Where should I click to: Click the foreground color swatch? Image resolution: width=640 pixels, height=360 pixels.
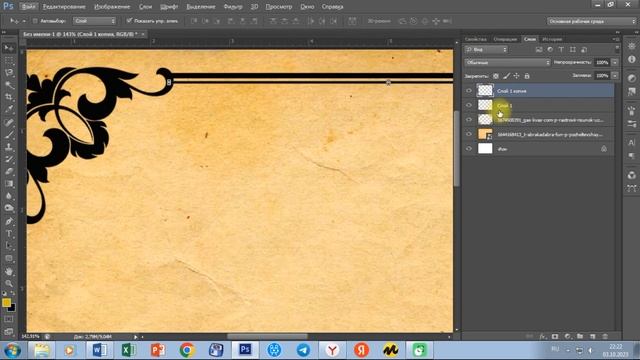(x=6, y=302)
